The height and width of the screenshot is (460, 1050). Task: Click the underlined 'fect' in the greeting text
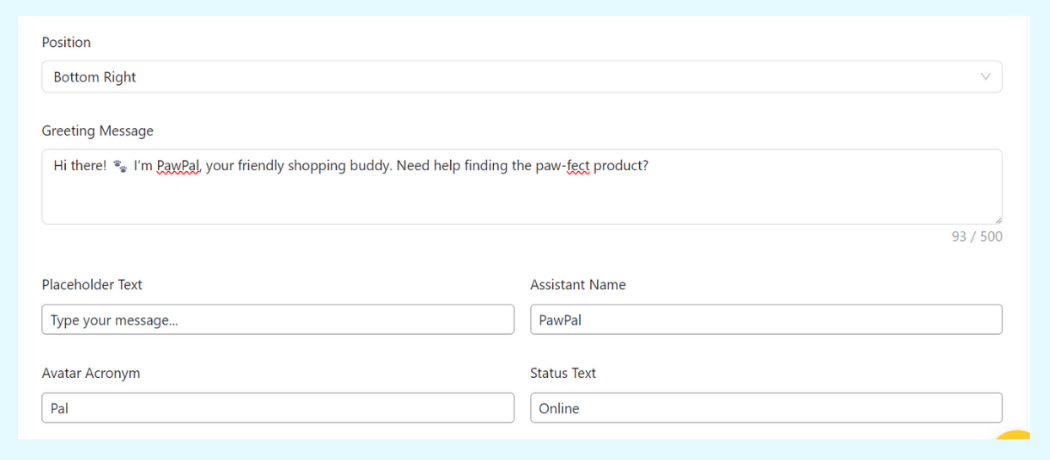[x=578, y=166]
